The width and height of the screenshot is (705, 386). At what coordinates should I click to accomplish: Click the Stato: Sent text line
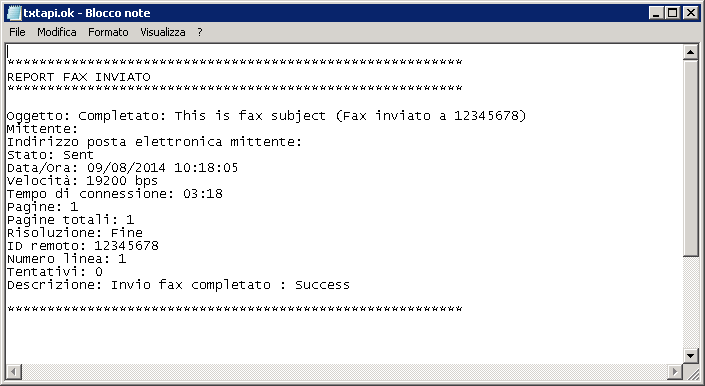(50, 155)
